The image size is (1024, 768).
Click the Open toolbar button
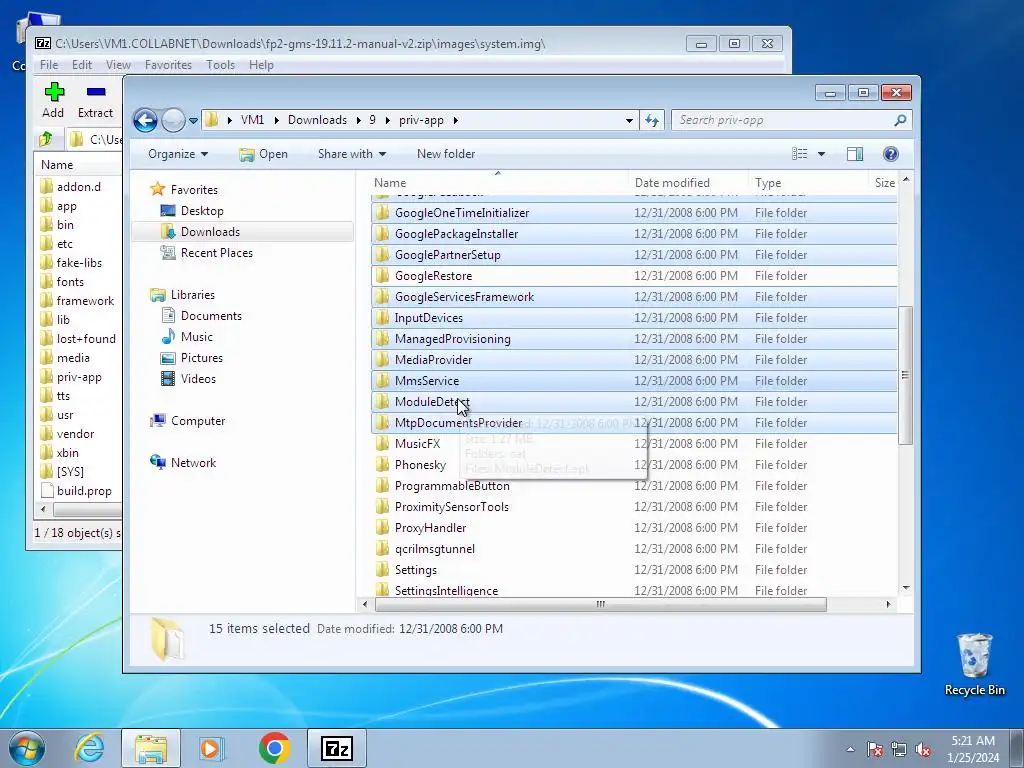tap(264, 154)
